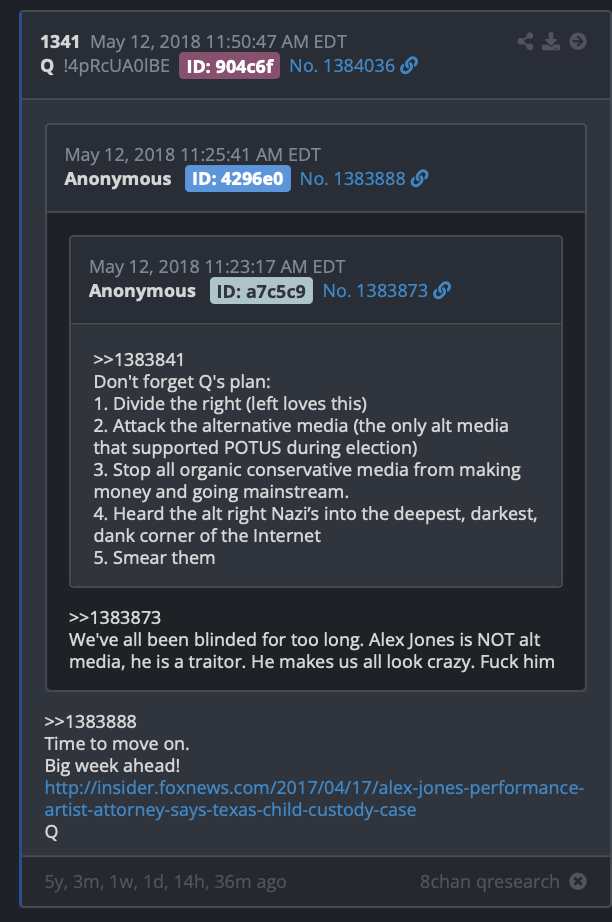Click the Q !4pRcUA0lBE tripcode name
Screen dimensions: 612x922
(105, 66)
